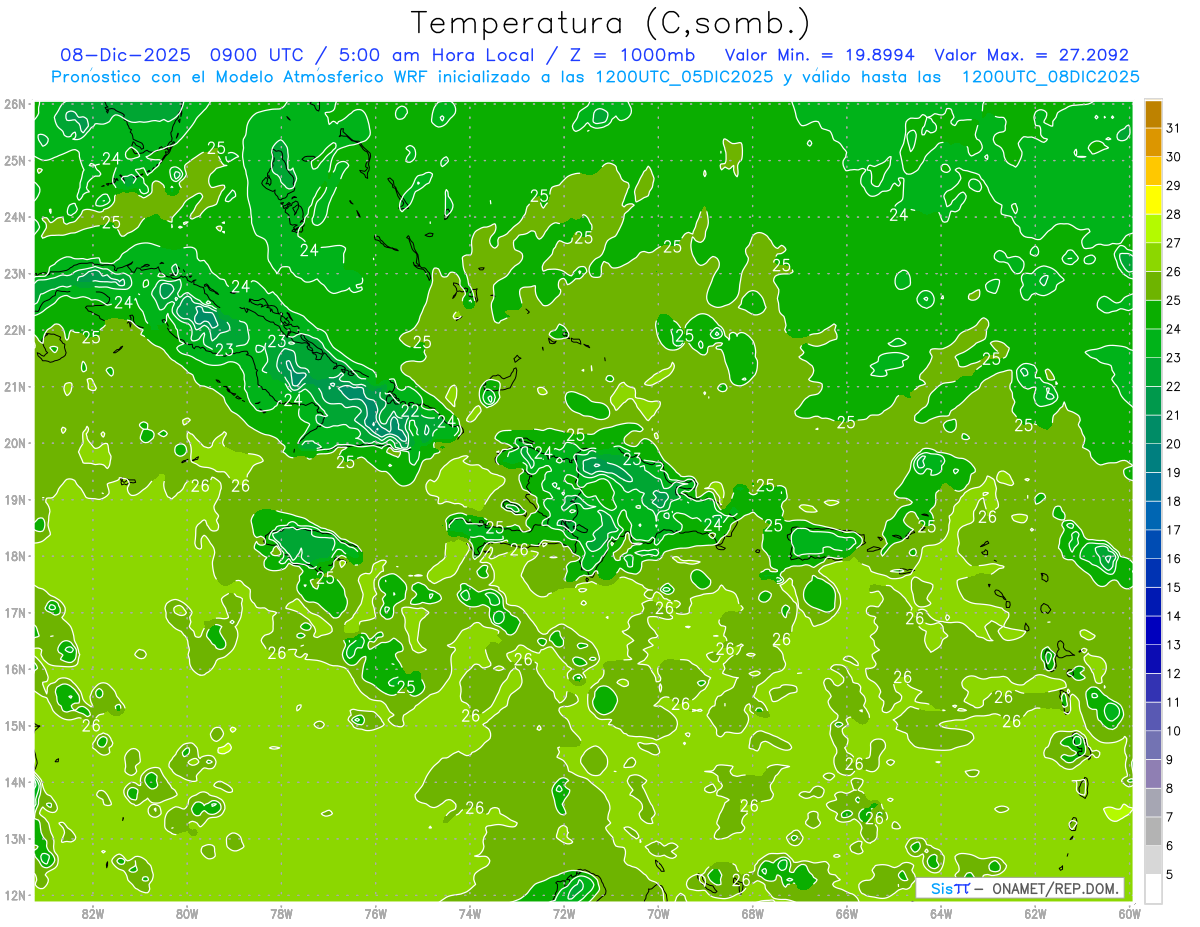The height and width of the screenshot is (927, 1200).
Task: Click the 78W longitude axis label
Action: (x=281, y=912)
